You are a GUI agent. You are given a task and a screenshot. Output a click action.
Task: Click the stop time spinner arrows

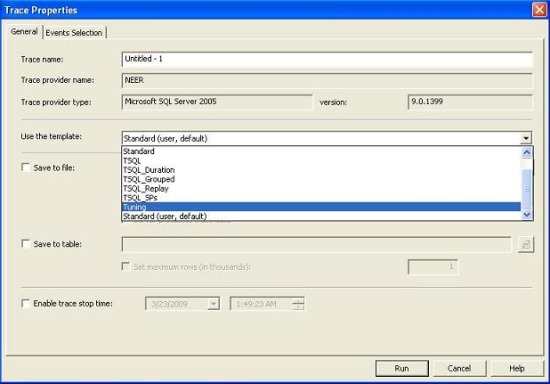[298, 304]
